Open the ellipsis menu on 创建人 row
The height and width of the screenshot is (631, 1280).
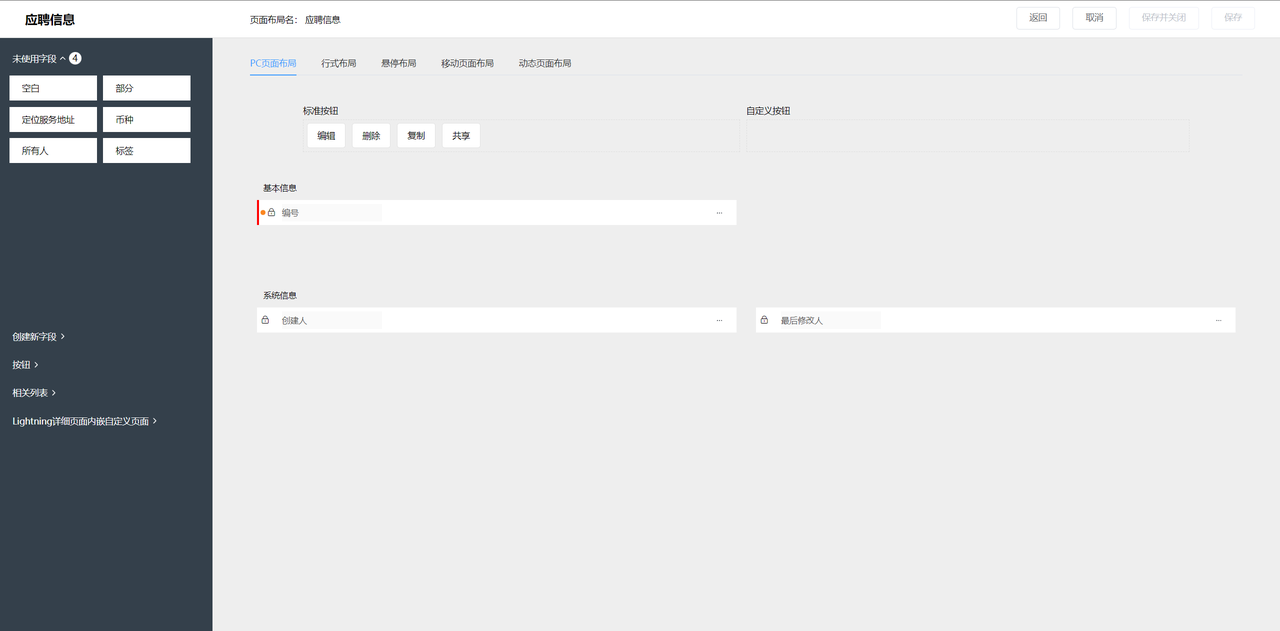tap(719, 321)
